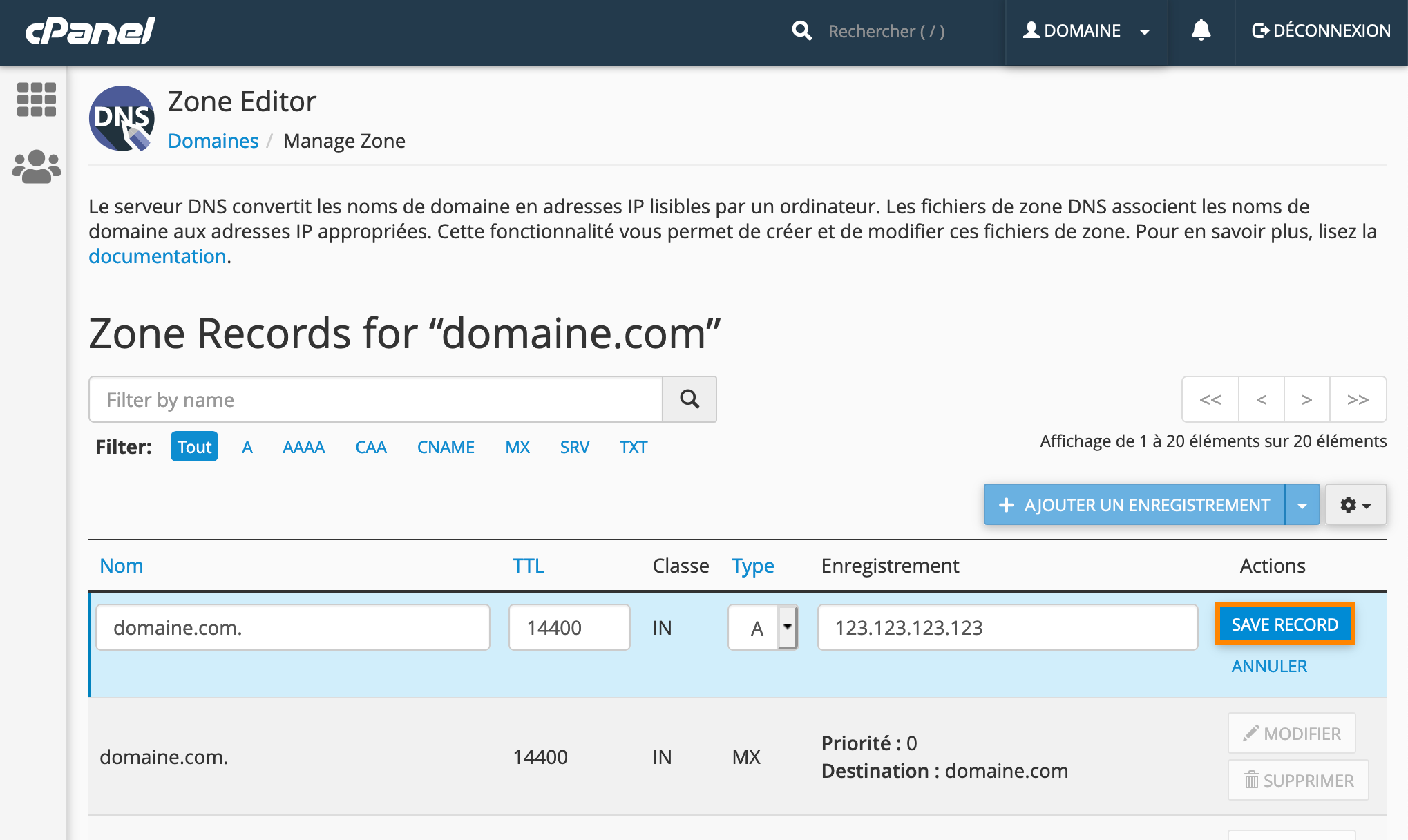Click the Filter by name field

pos(376,399)
